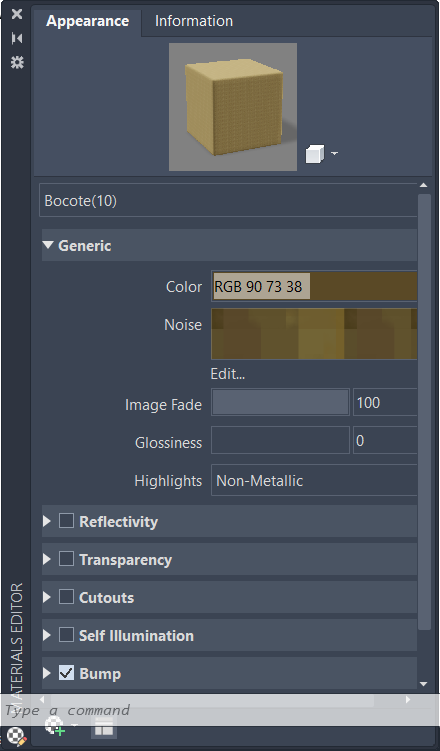Open the Highlights Non-Metallic dropdown
440x751 pixels.
point(314,480)
